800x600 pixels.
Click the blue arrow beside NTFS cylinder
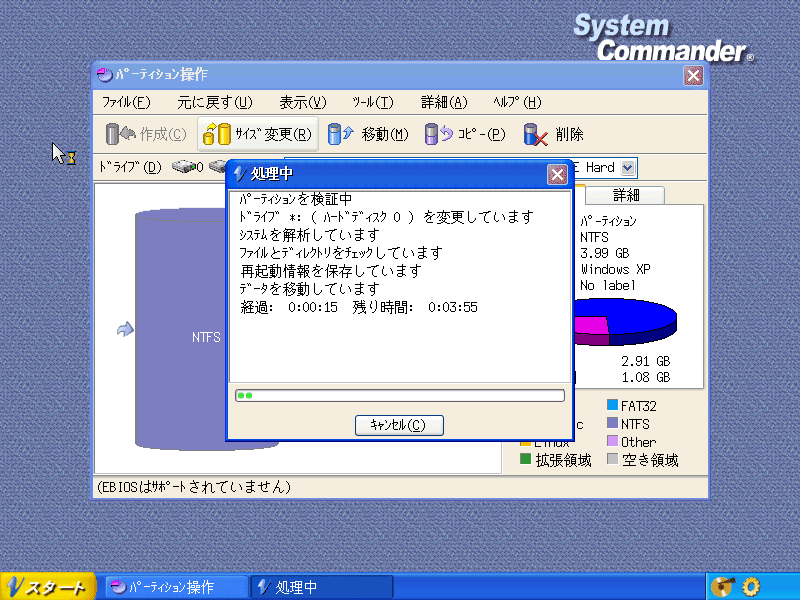[x=125, y=329]
